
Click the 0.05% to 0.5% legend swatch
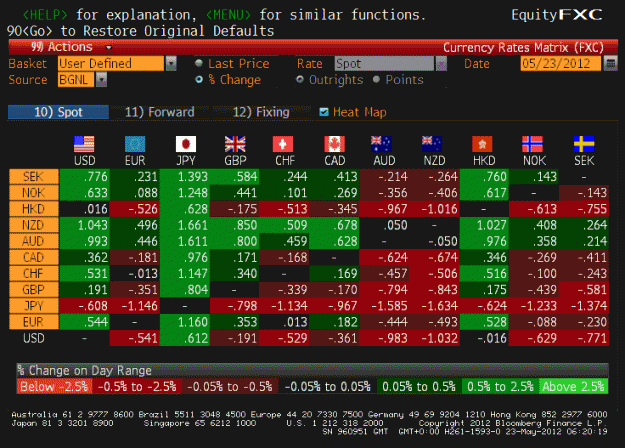pos(419,386)
